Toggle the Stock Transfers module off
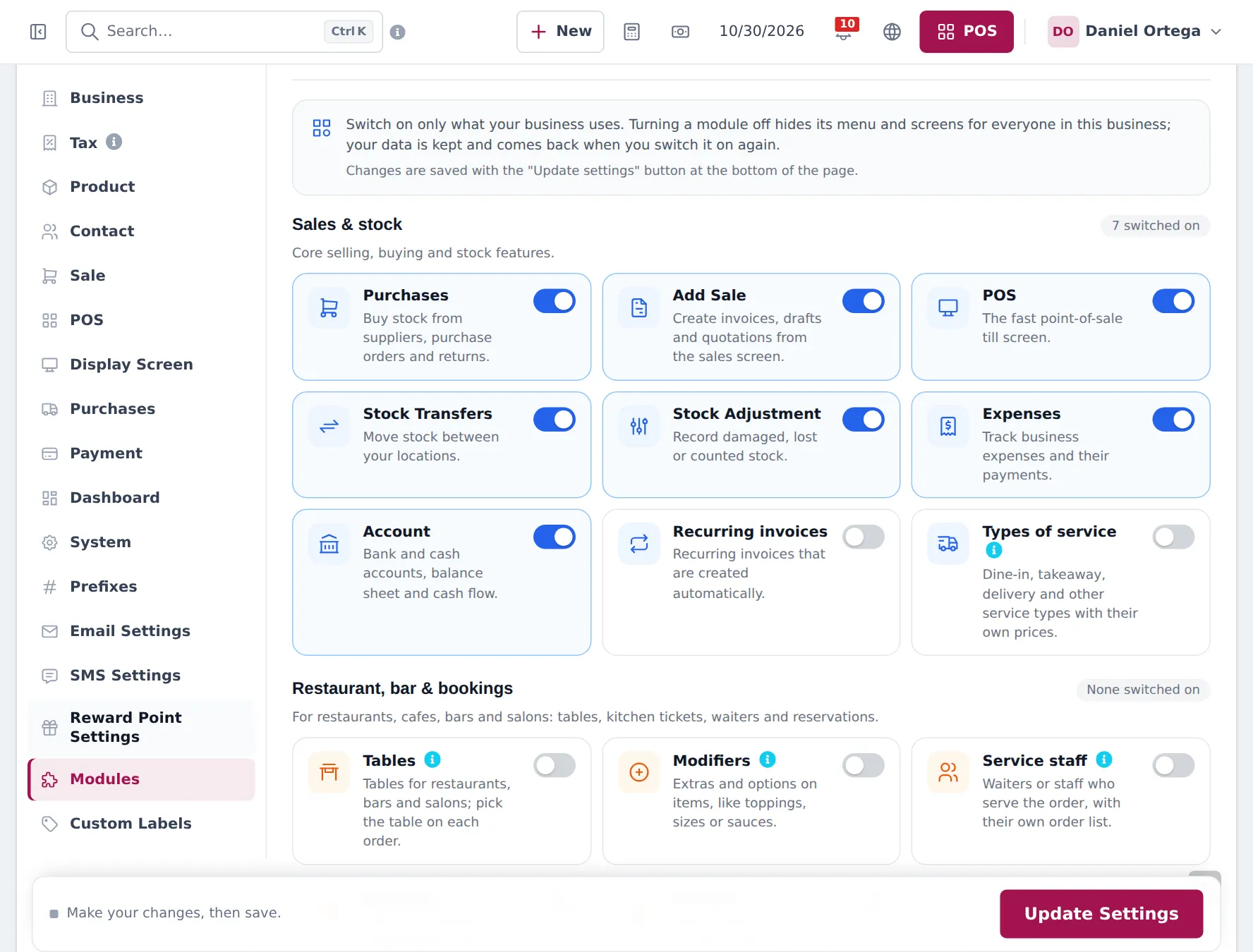 pyautogui.click(x=555, y=420)
